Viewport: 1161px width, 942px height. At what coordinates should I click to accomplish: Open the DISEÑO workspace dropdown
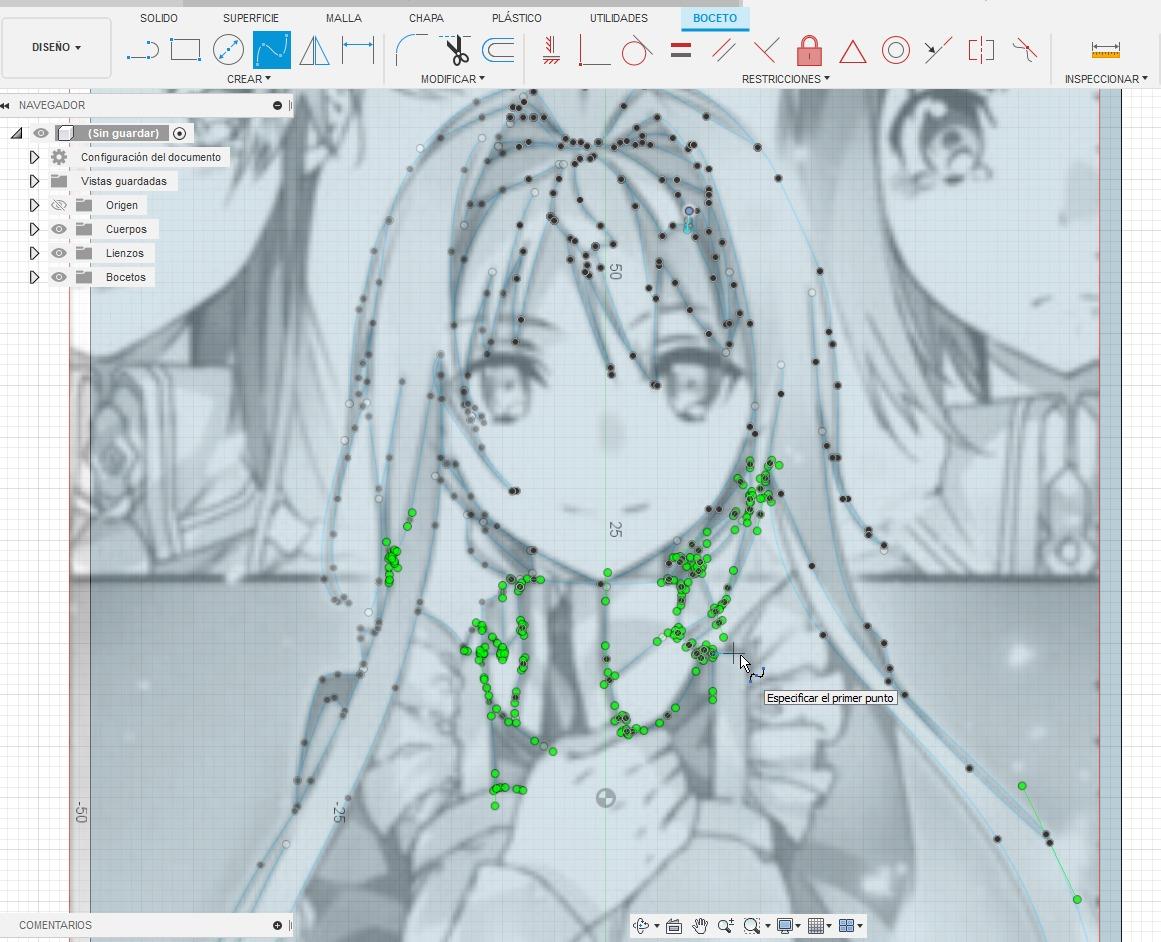pos(56,47)
